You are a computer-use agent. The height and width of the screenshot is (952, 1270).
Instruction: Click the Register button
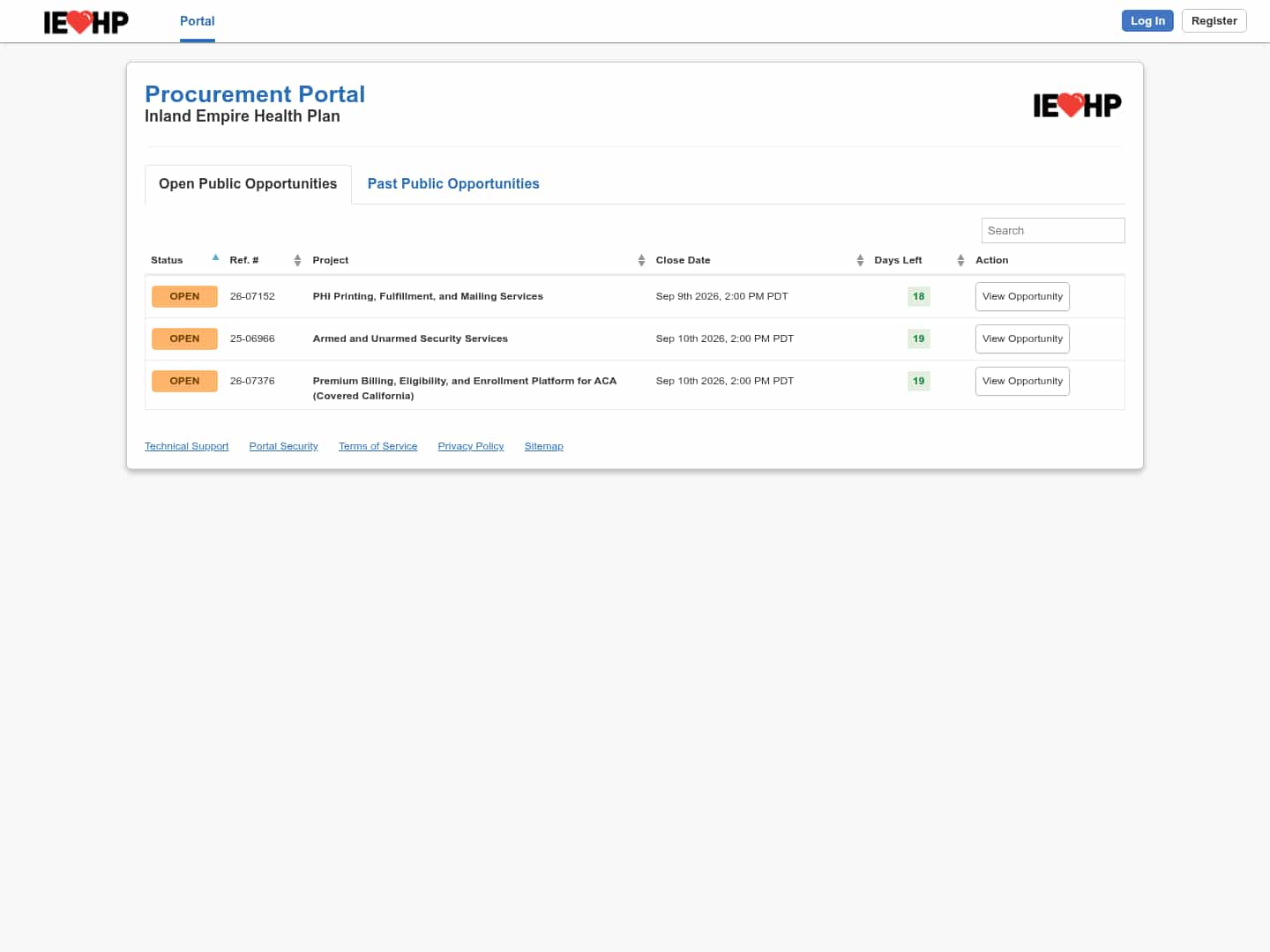[1214, 21]
